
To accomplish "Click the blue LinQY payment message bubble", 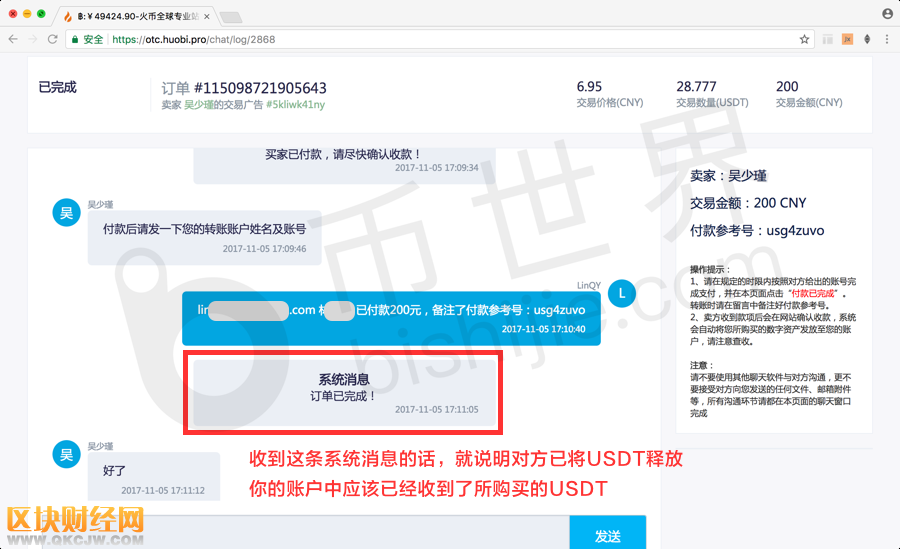I will (391, 318).
